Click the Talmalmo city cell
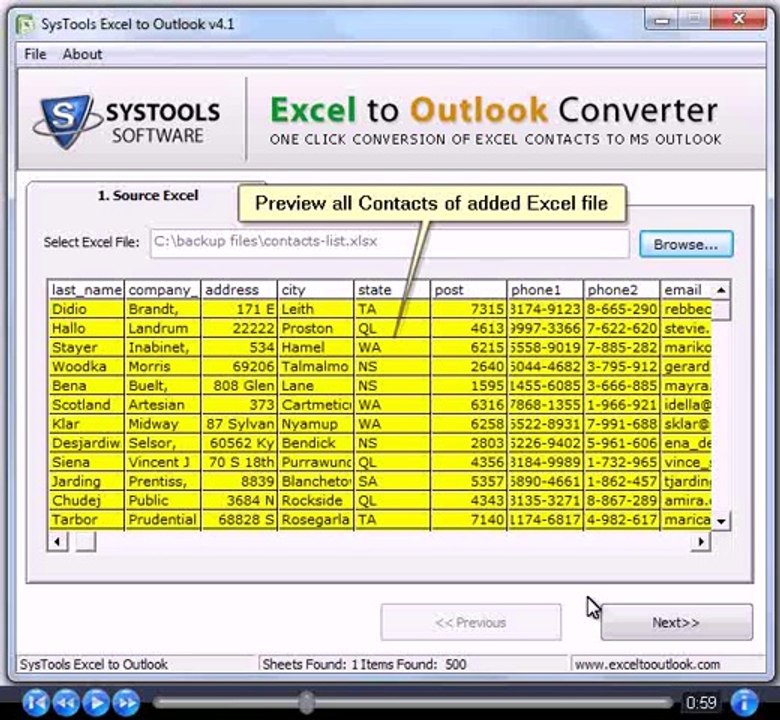 (x=316, y=367)
